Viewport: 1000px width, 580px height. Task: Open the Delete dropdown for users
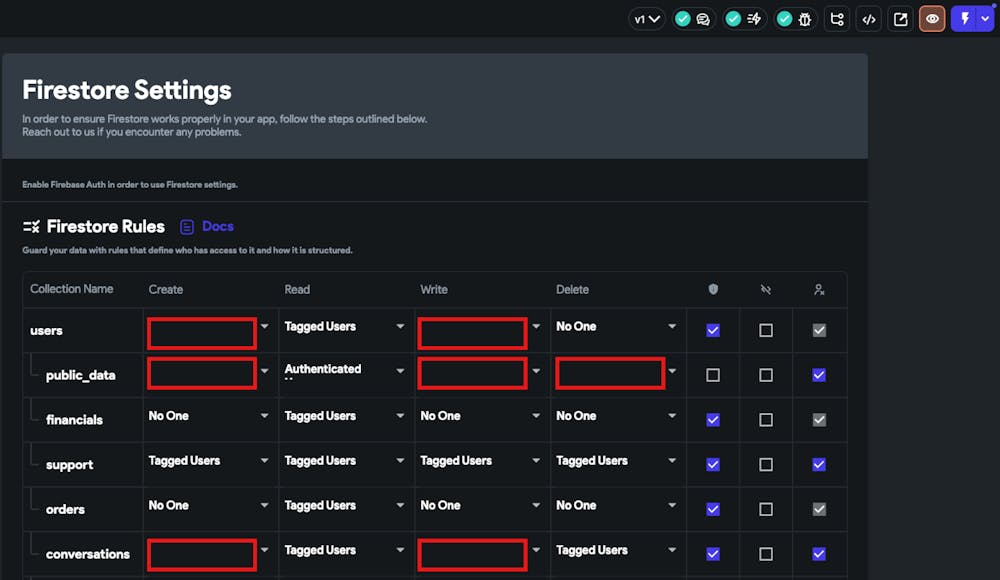click(616, 327)
